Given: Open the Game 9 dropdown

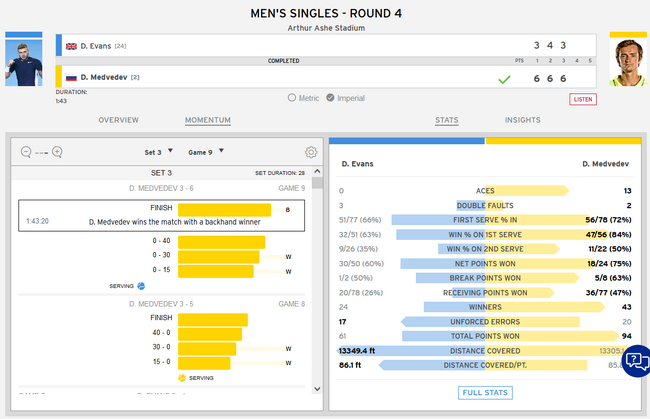Looking at the screenshot, I should coord(206,152).
